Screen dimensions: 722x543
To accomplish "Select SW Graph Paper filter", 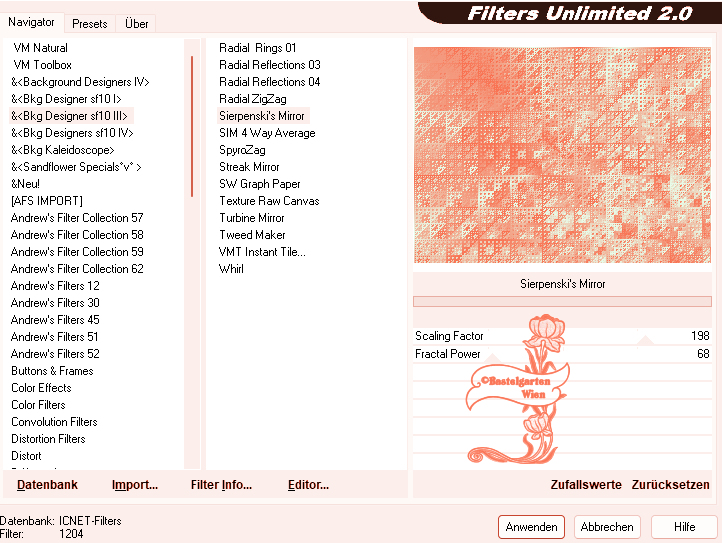I will click(260, 184).
